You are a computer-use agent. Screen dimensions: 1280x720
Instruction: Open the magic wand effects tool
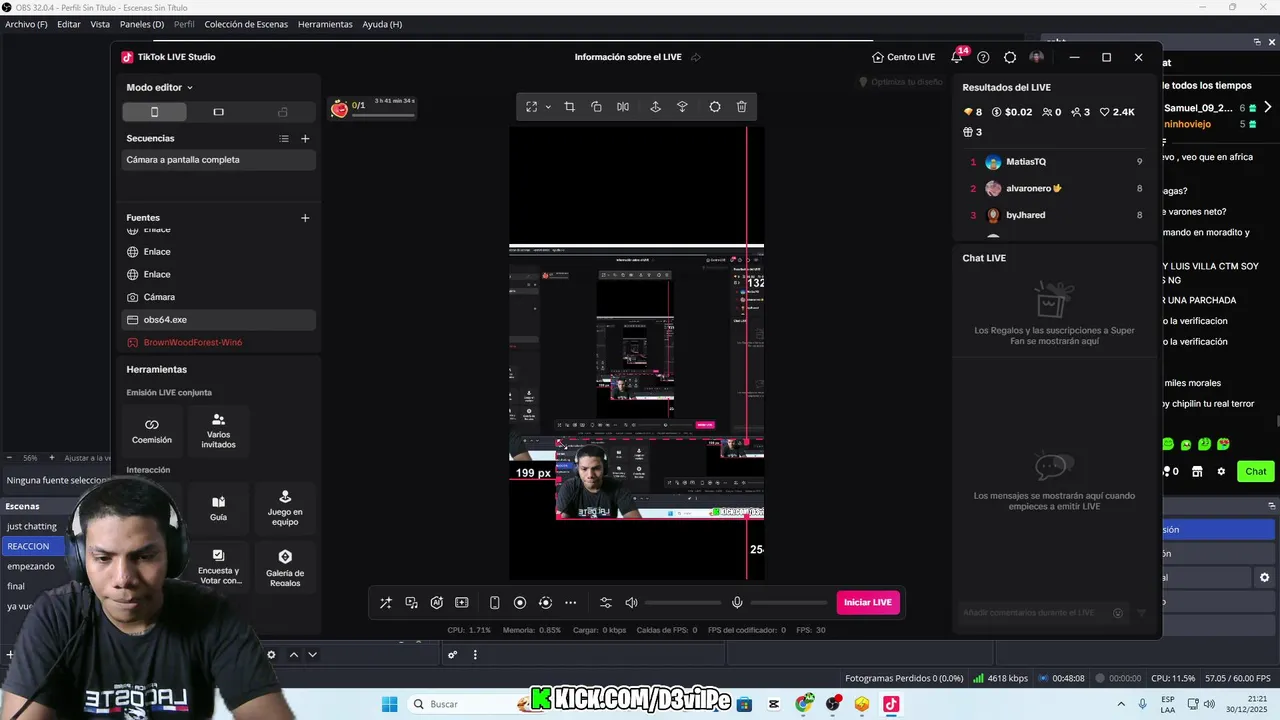click(x=385, y=603)
